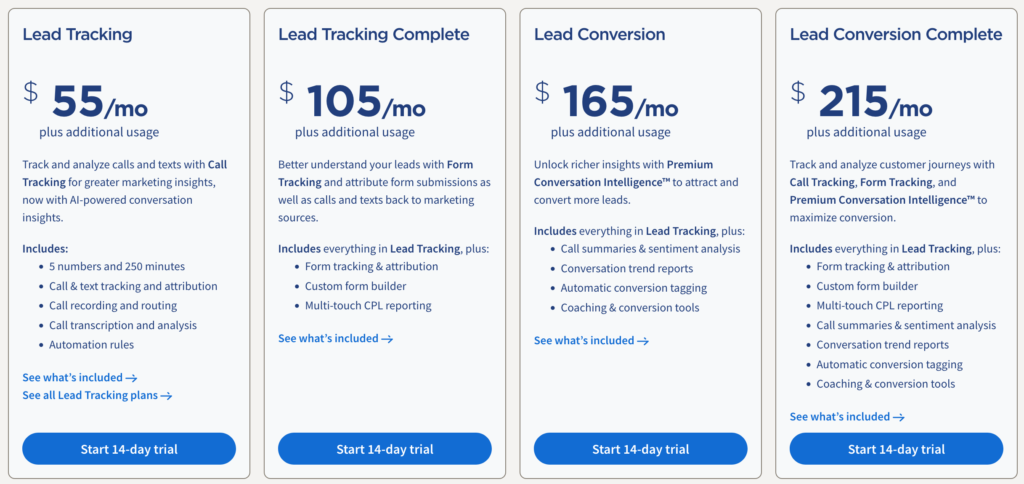Click arrow icon beside See all Lead Tracking plans
The width and height of the screenshot is (1024, 484).
[167, 396]
